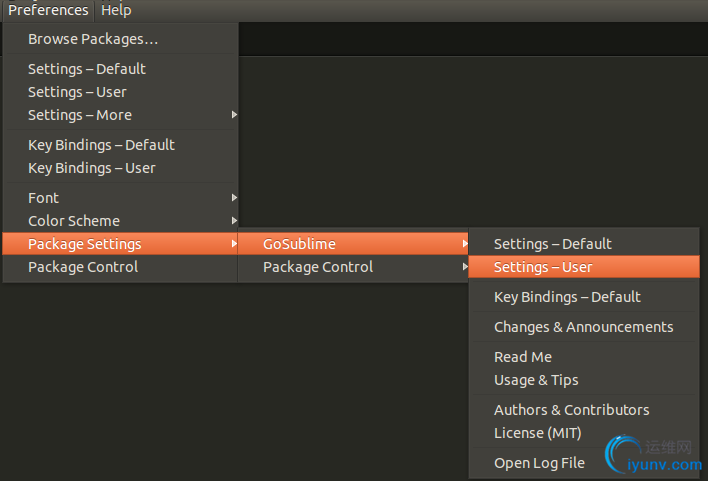The width and height of the screenshot is (708, 481).
Task: Open the Preferences menu
Action: coord(48,10)
